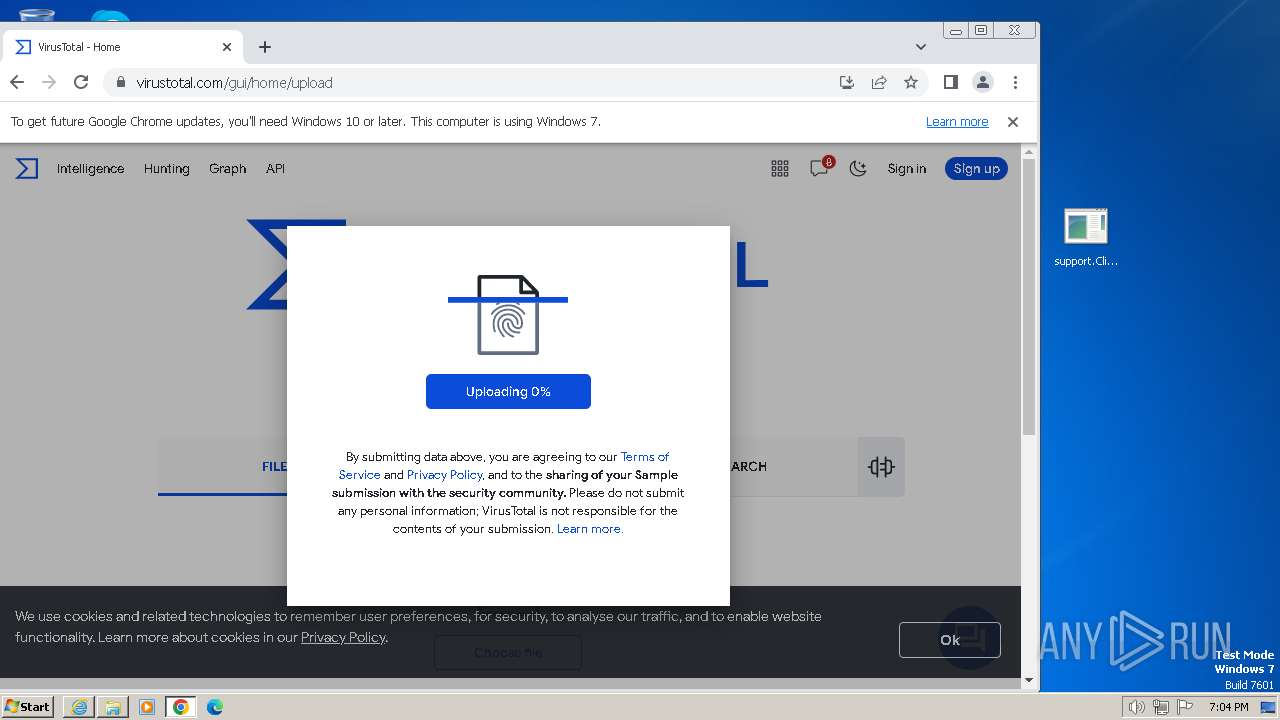
Task: Click the Uploading 0% progress button
Action: coord(508,391)
